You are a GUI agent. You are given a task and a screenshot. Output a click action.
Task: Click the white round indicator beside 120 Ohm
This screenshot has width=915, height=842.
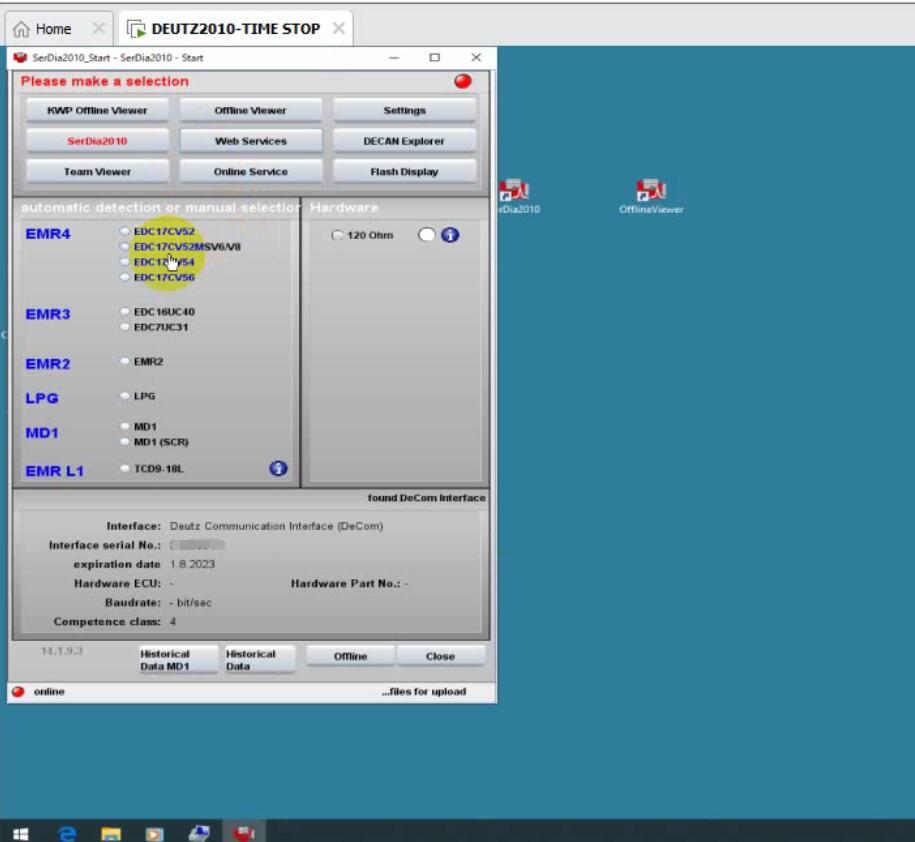(427, 235)
